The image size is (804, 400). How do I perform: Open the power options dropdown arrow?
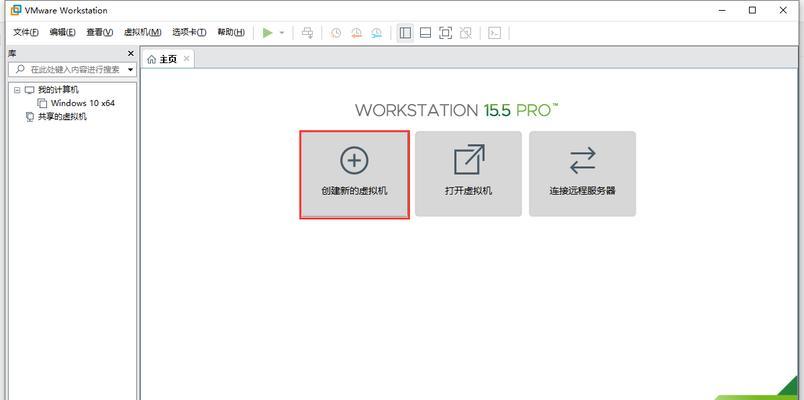(x=282, y=33)
